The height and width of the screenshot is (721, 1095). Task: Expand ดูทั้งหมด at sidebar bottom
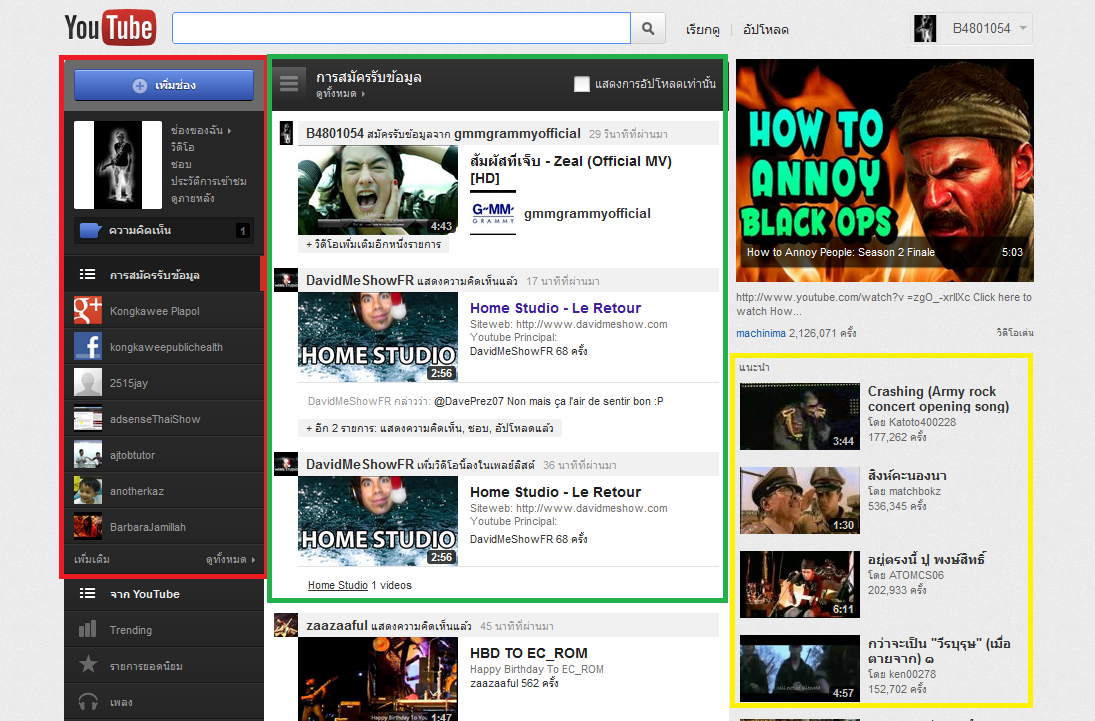click(230, 560)
